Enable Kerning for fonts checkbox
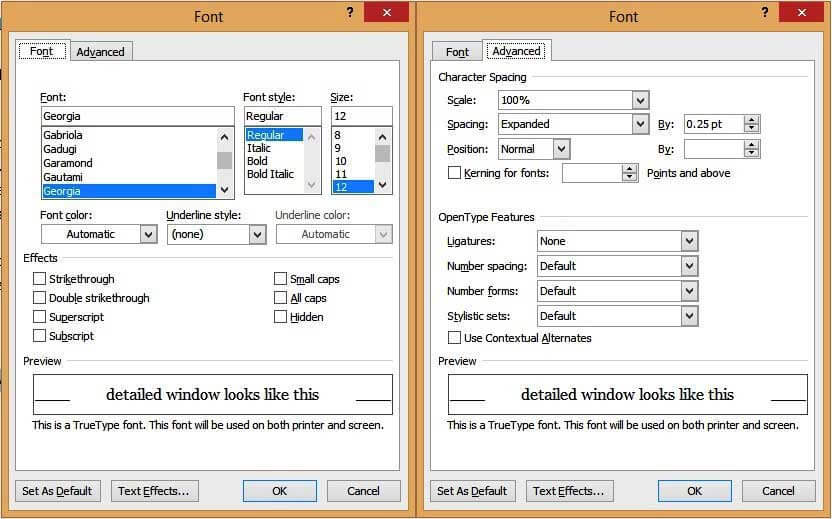This screenshot has height=519, width=832. [454, 173]
